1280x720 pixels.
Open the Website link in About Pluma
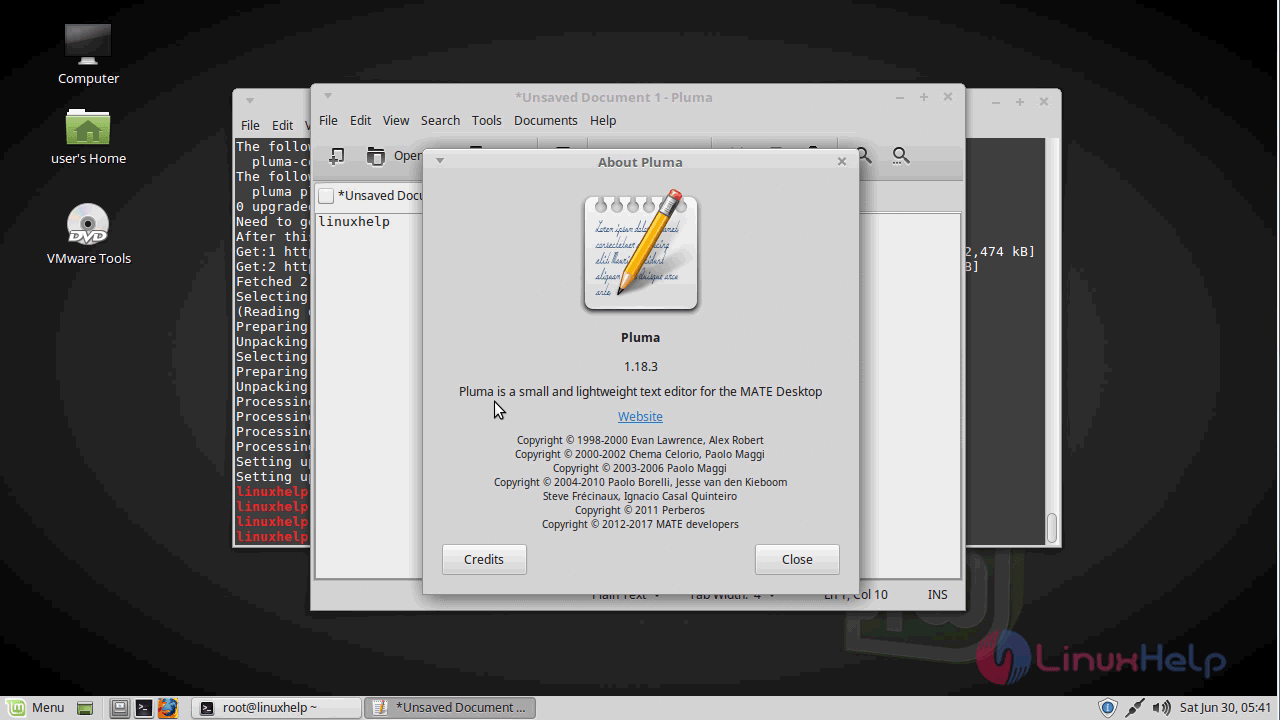(x=640, y=416)
